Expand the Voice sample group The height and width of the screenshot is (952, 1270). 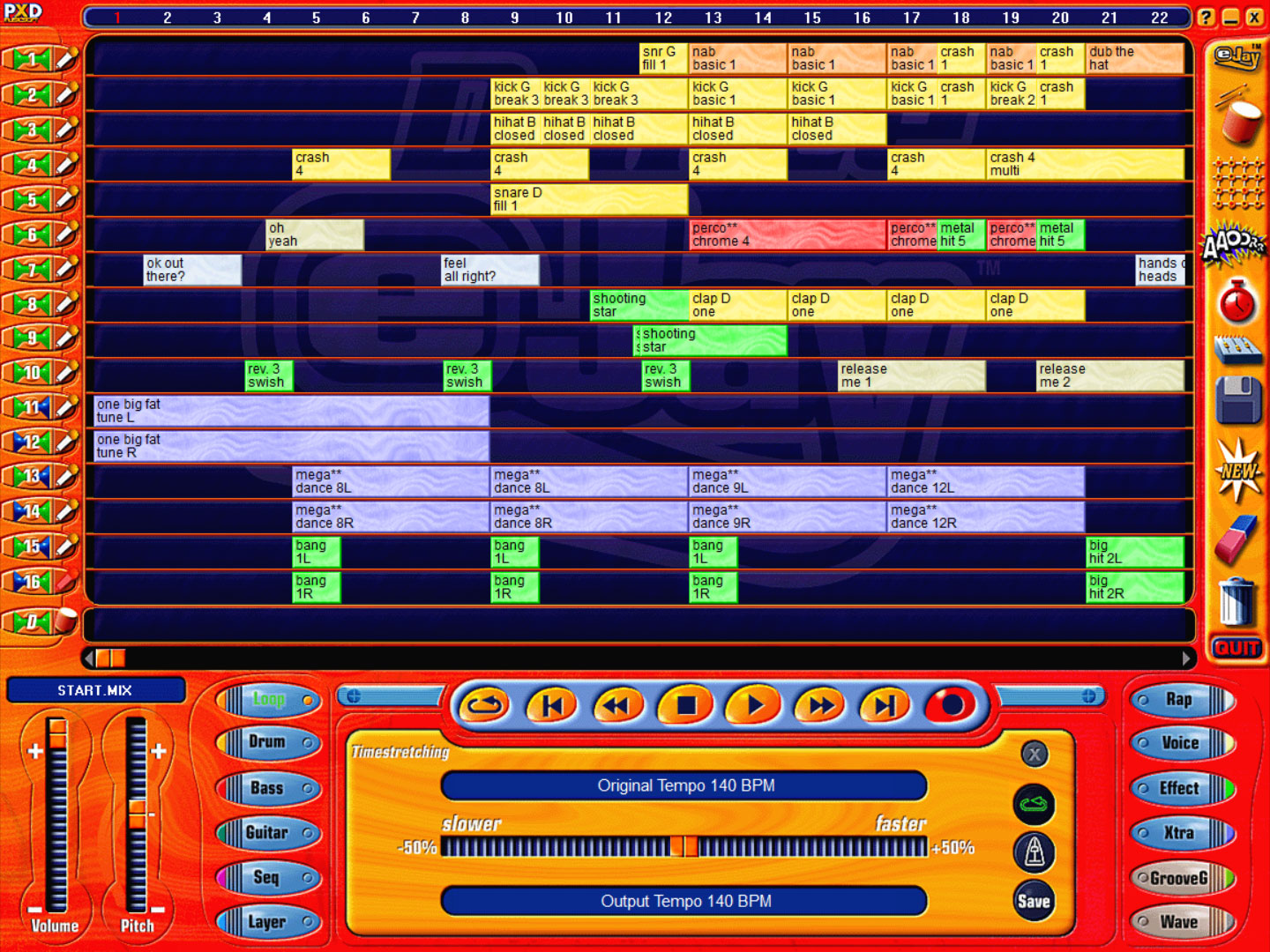point(1179,743)
